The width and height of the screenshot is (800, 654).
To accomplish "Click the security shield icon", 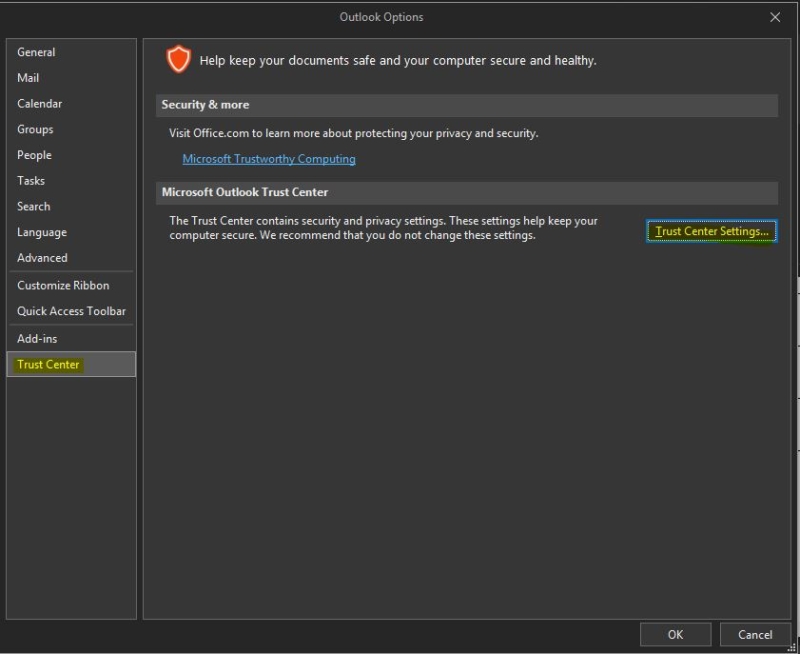I will click(x=178, y=59).
